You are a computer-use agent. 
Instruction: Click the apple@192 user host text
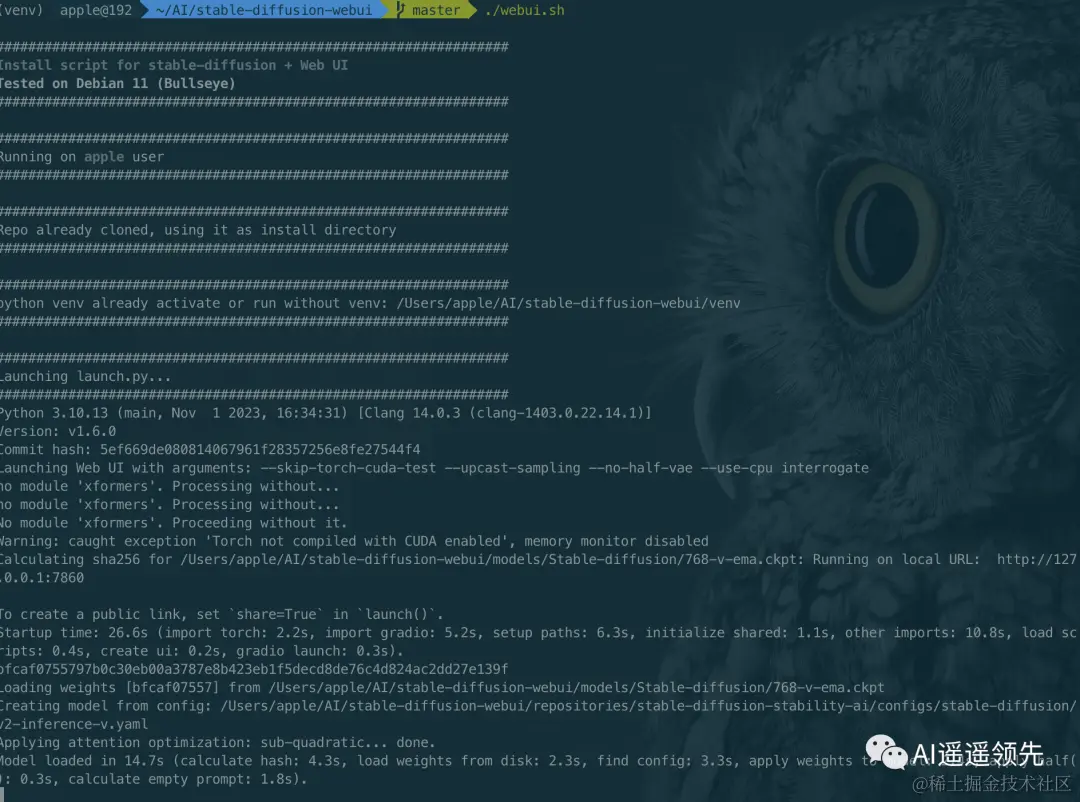96,10
